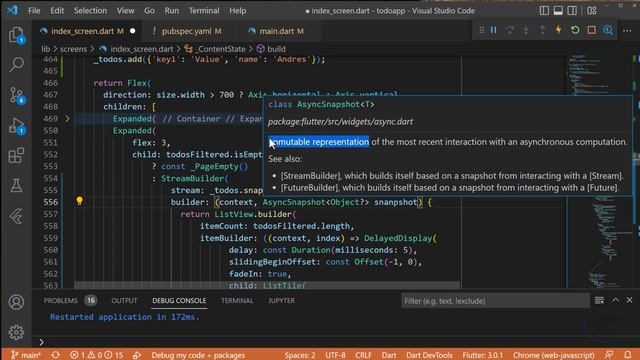The width and height of the screenshot is (640, 360).
Task: Click Debug my code + packages
Action: point(198,355)
